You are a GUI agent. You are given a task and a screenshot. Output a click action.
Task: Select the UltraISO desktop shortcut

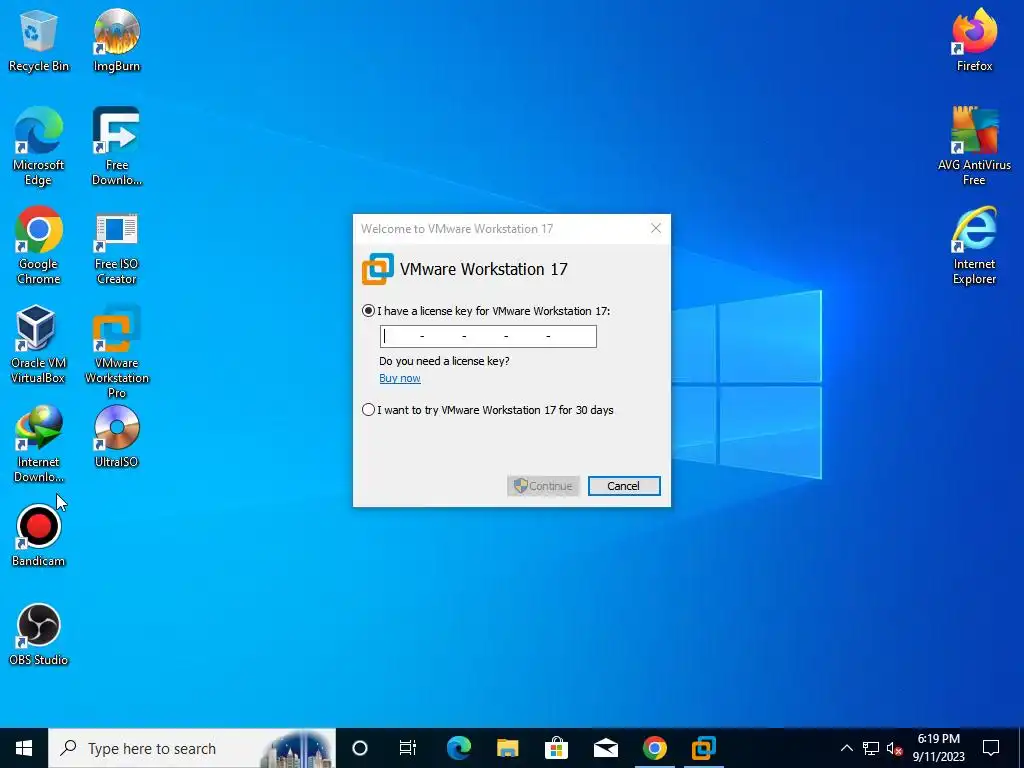tap(116, 436)
